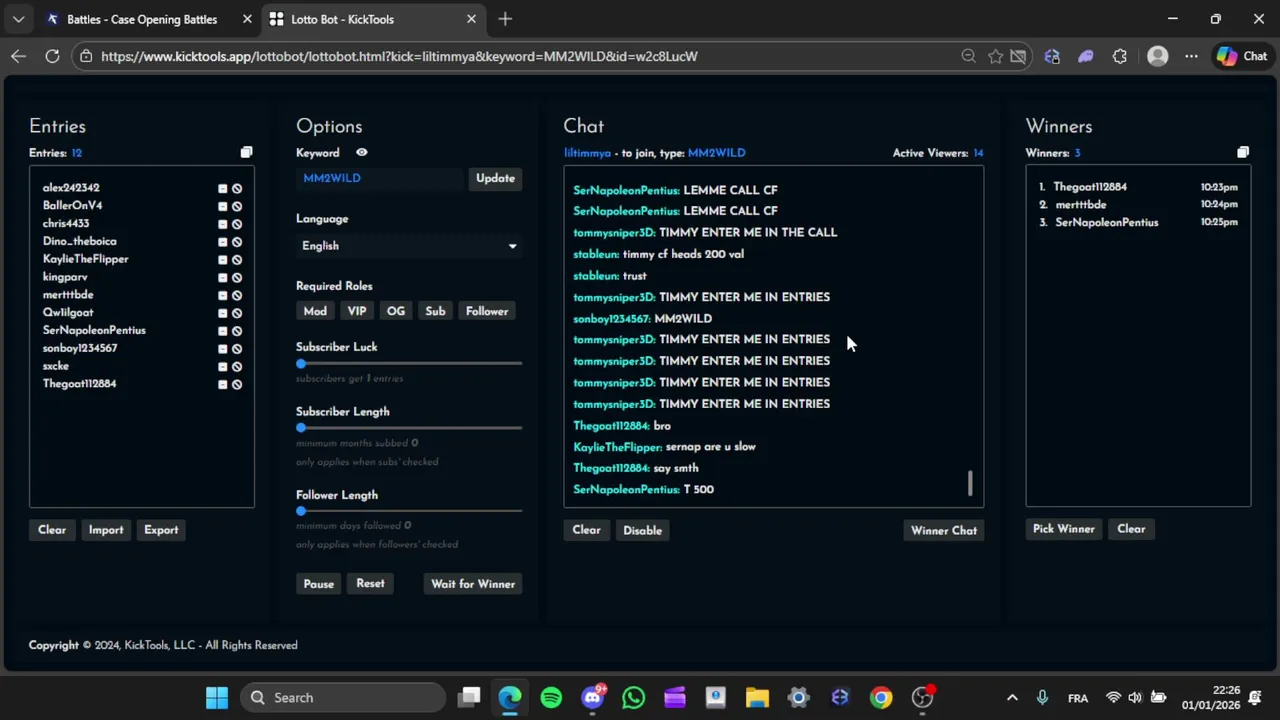Open liltimmya channel link in Chat header
Image resolution: width=1280 pixels, height=720 pixels.
(x=587, y=153)
